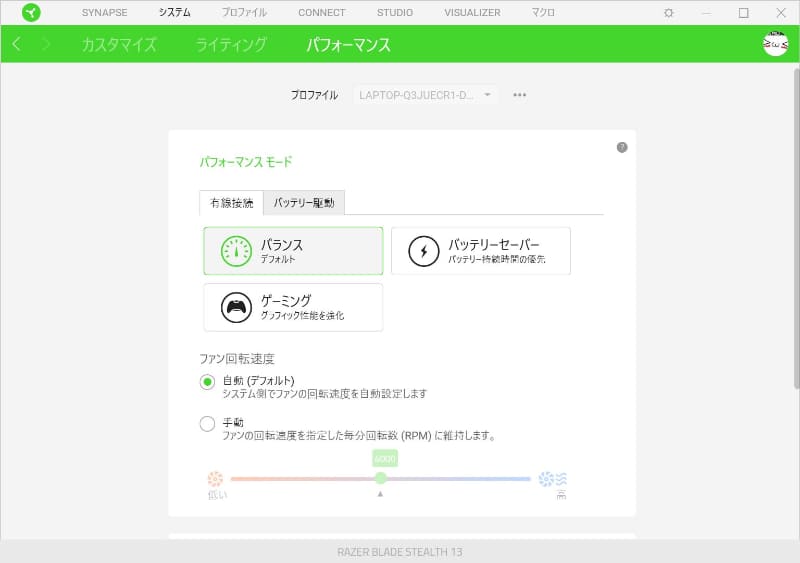Viewport: 800px width, 563px height.
Task: Click the vertical scrollbar thumb
Action: (796, 228)
